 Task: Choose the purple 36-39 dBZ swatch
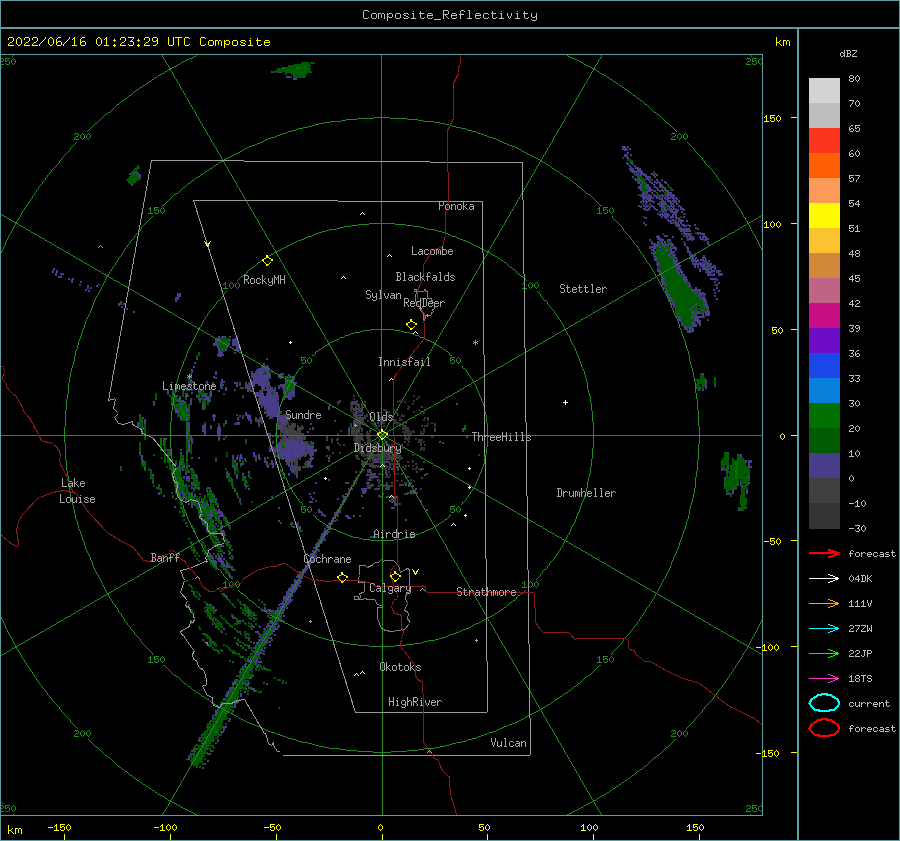tap(824, 341)
